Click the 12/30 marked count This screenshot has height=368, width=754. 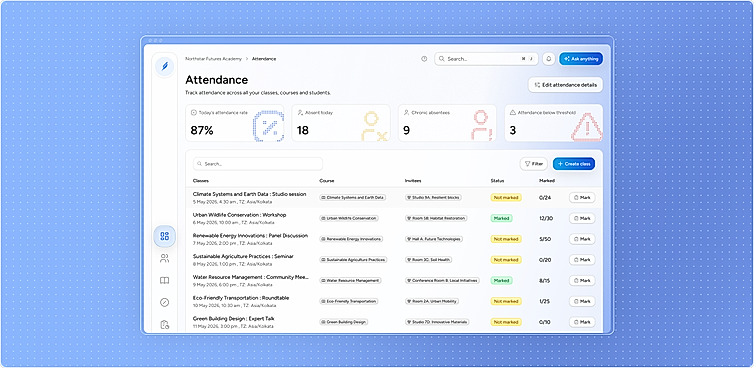[x=546, y=218]
